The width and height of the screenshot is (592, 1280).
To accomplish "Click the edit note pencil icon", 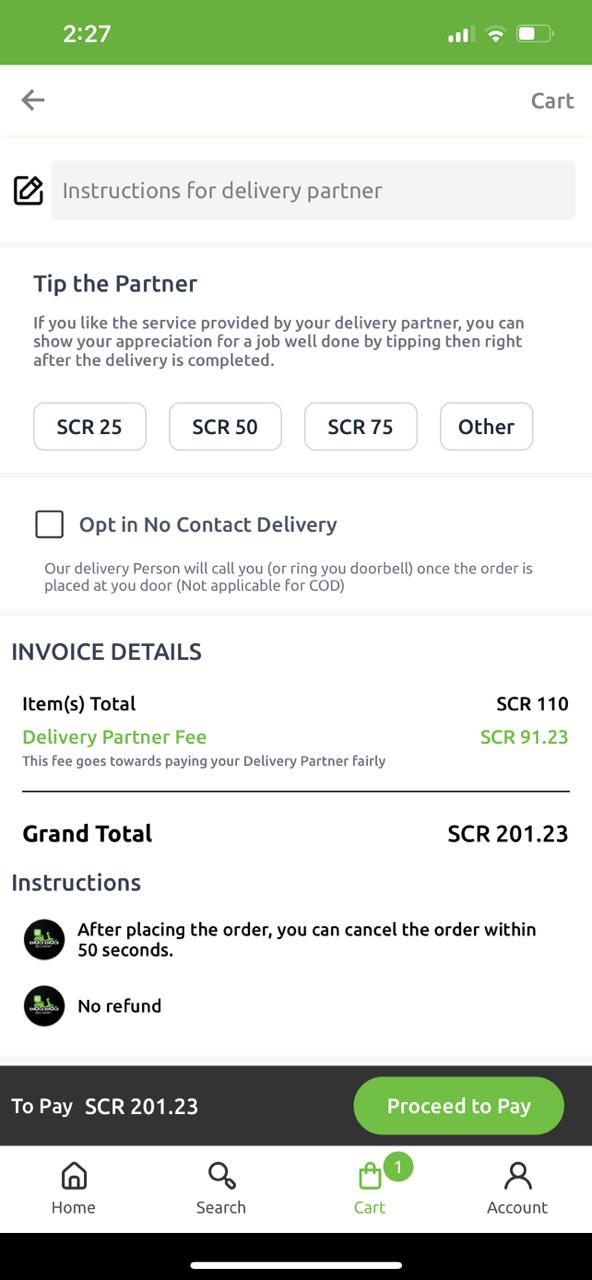I will pos(28,190).
